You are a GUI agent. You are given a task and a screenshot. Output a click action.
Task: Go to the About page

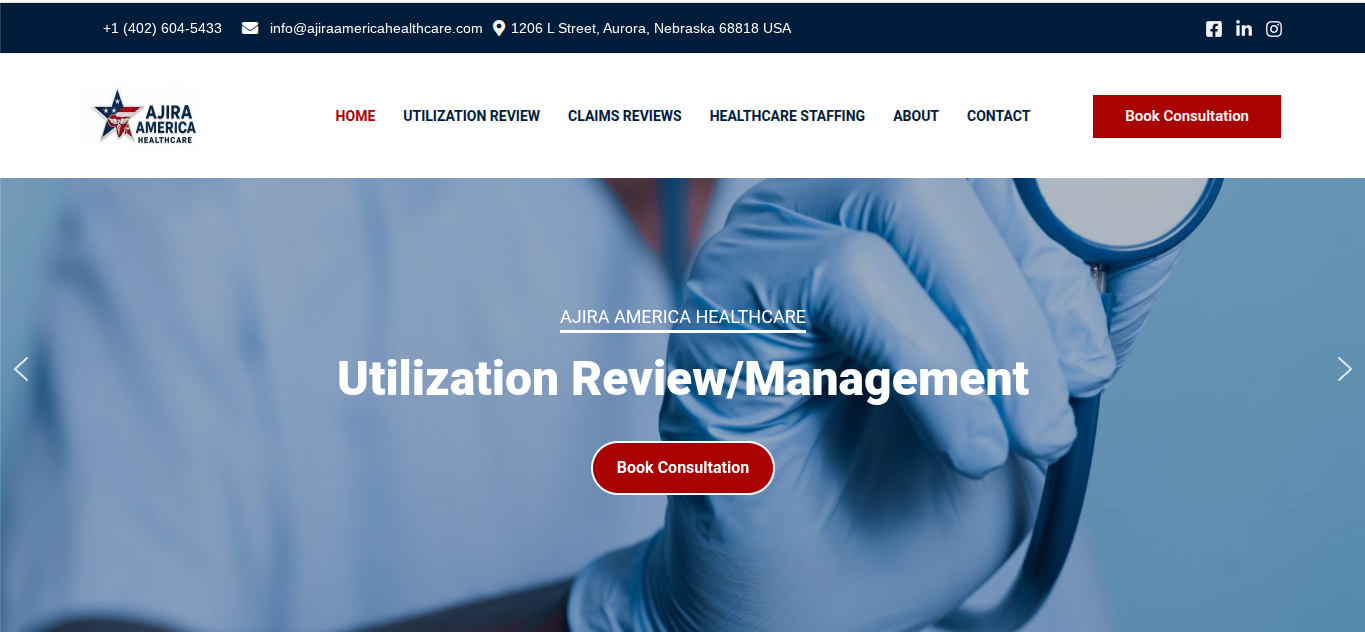tap(915, 116)
